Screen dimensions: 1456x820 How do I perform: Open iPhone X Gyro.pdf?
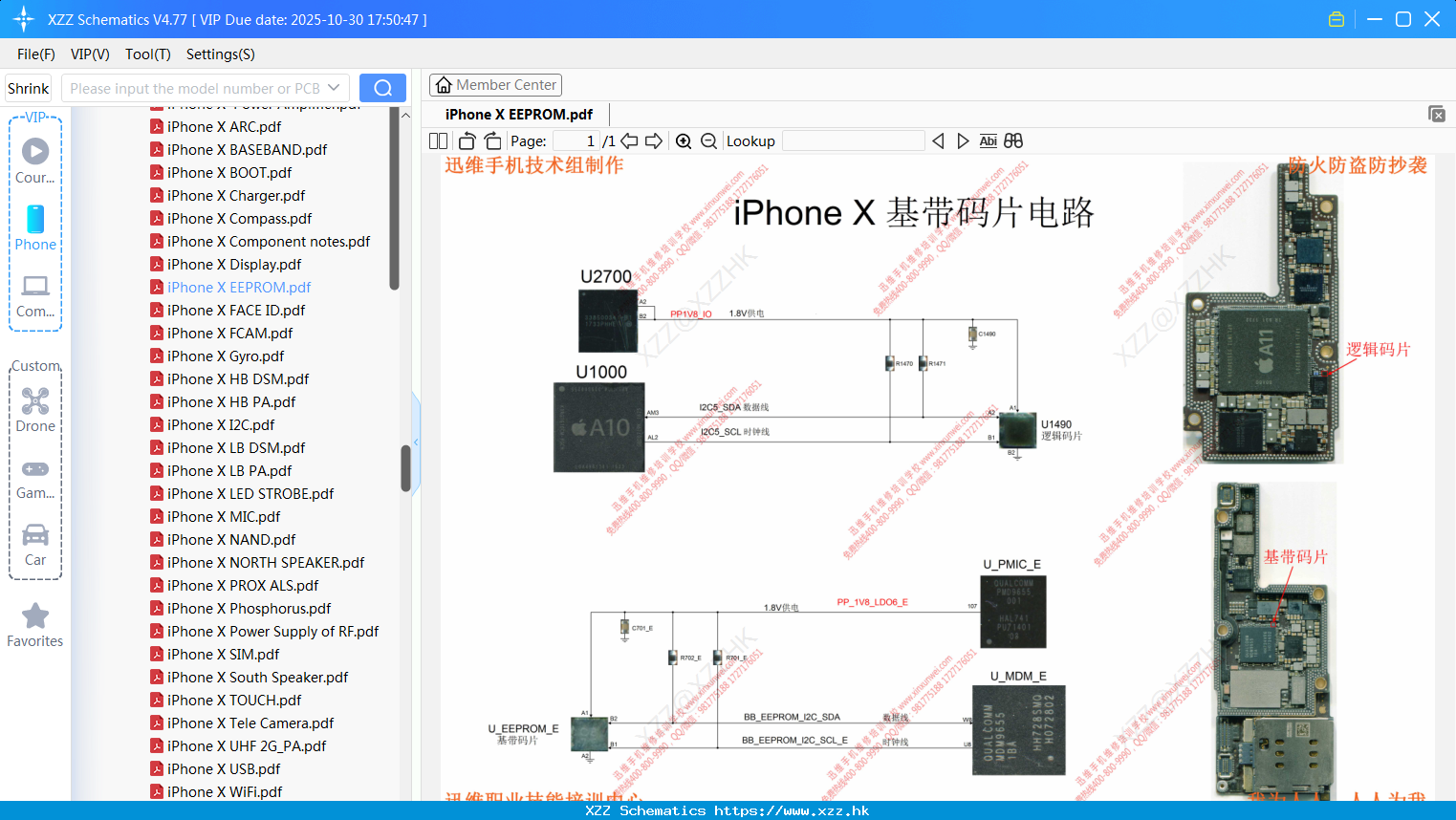click(226, 356)
